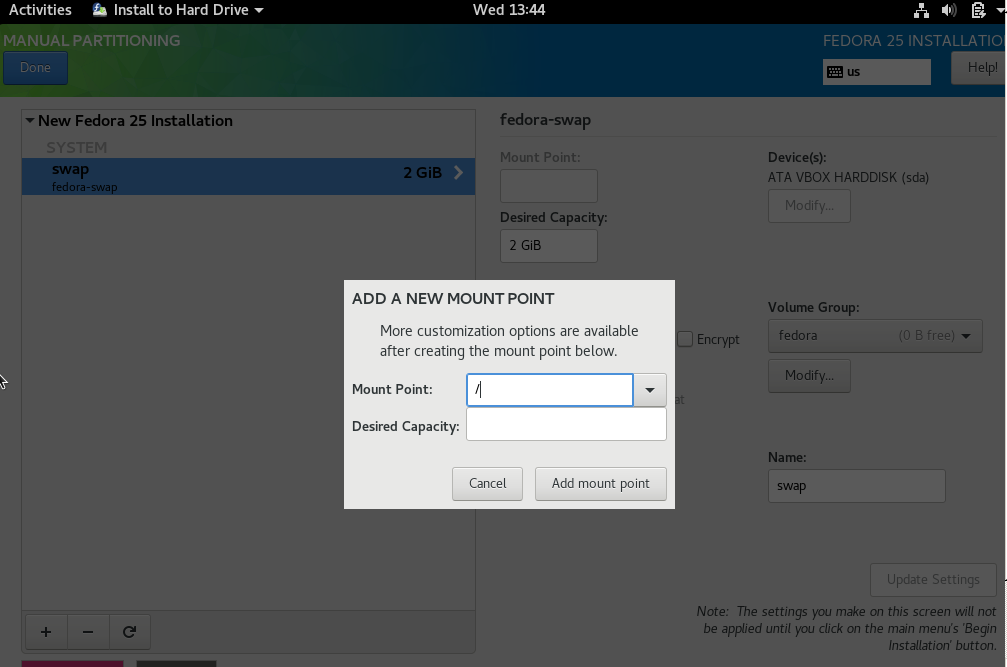The height and width of the screenshot is (667, 1007).
Task: Open the Help! button
Action: [980, 68]
